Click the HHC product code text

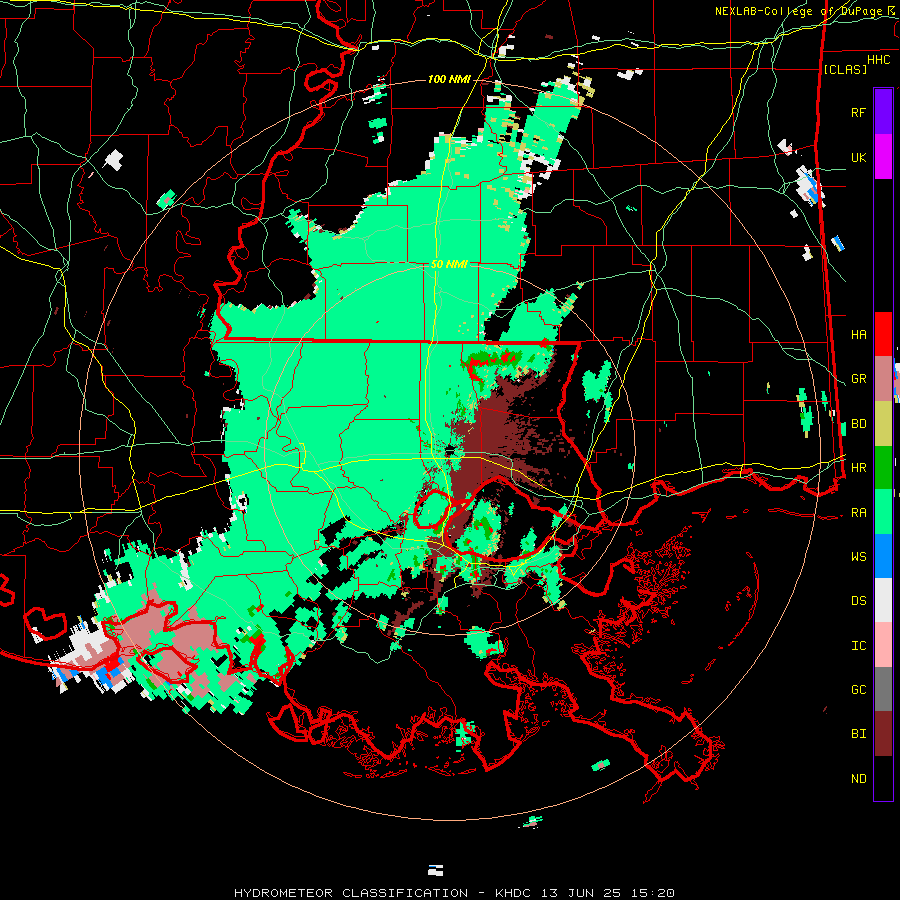click(878, 60)
